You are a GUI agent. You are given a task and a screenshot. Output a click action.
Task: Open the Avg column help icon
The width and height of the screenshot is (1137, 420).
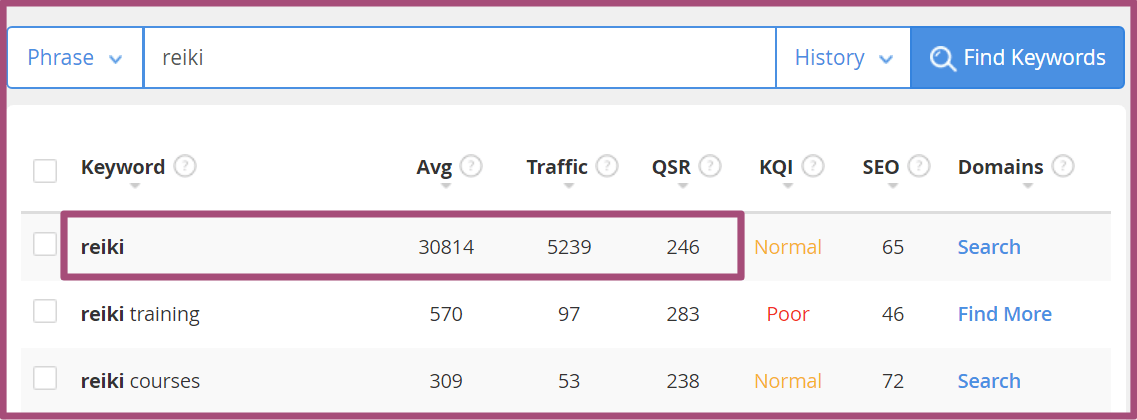coord(471,168)
